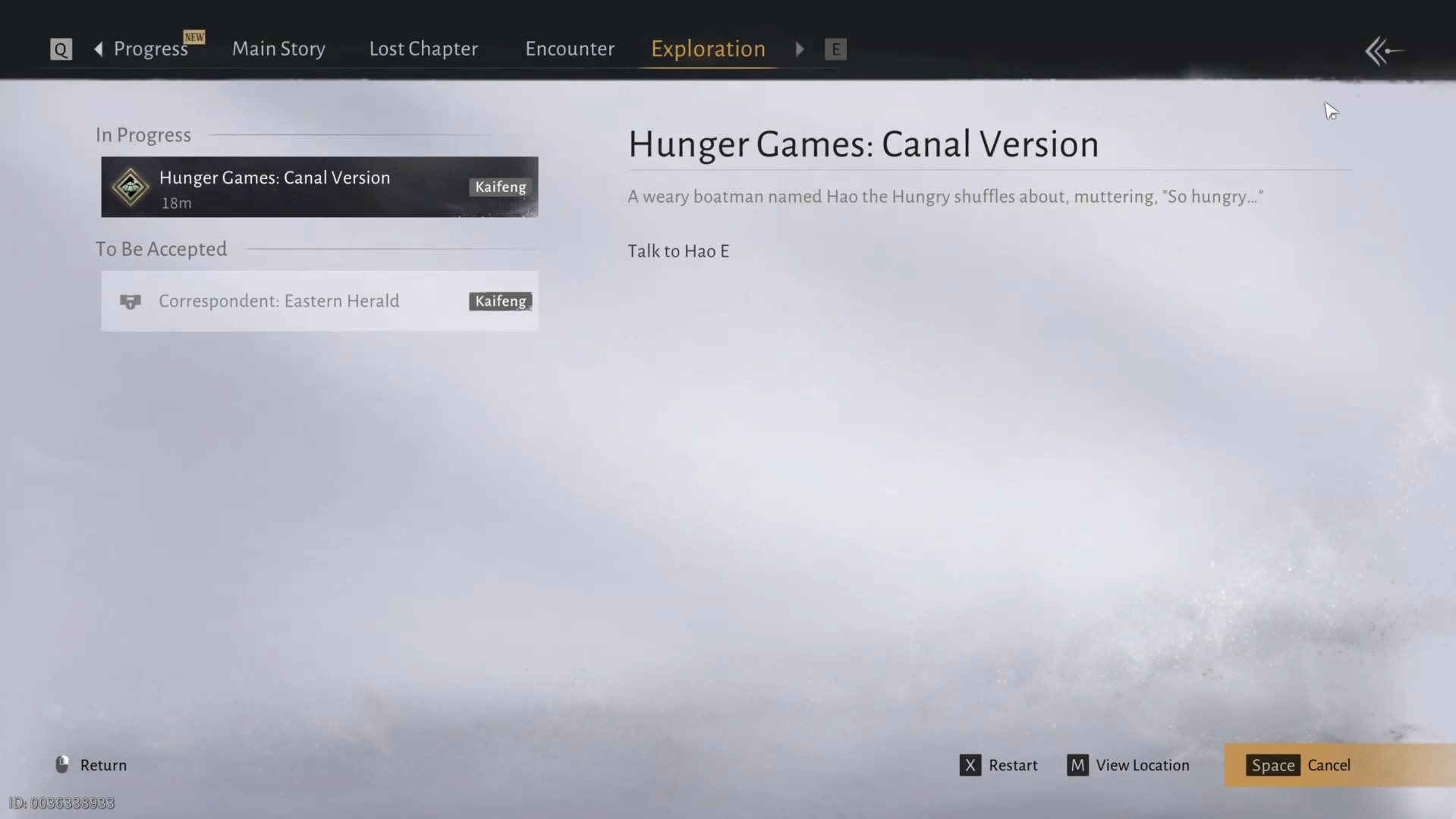Screen dimensions: 1456x819
Task: Select the Encounter tab
Action: pos(570,49)
